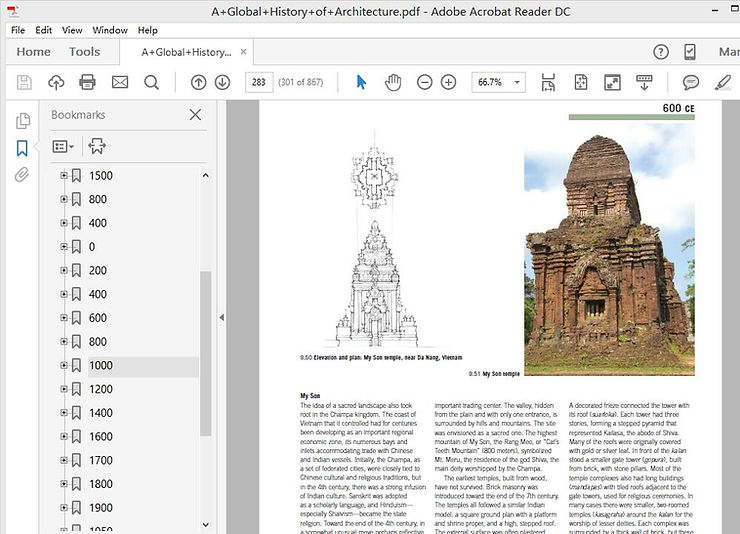Open the View menu
The height and width of the screenshot is (534, 740).
click(72, 30)
